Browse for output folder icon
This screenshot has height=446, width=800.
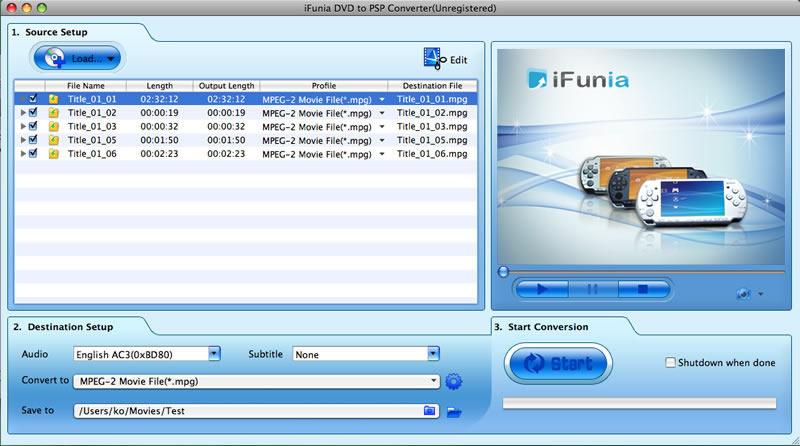(x=430, y=410)
